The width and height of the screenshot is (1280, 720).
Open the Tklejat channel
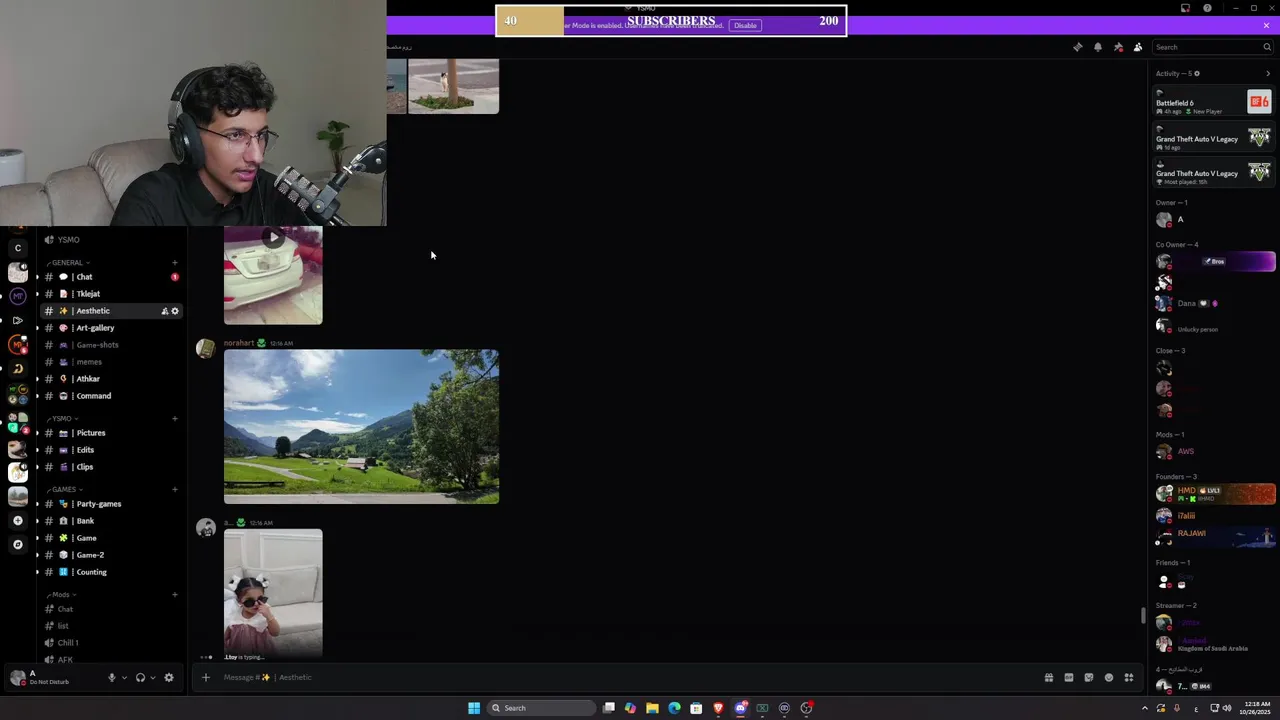[x=110, y=294]
